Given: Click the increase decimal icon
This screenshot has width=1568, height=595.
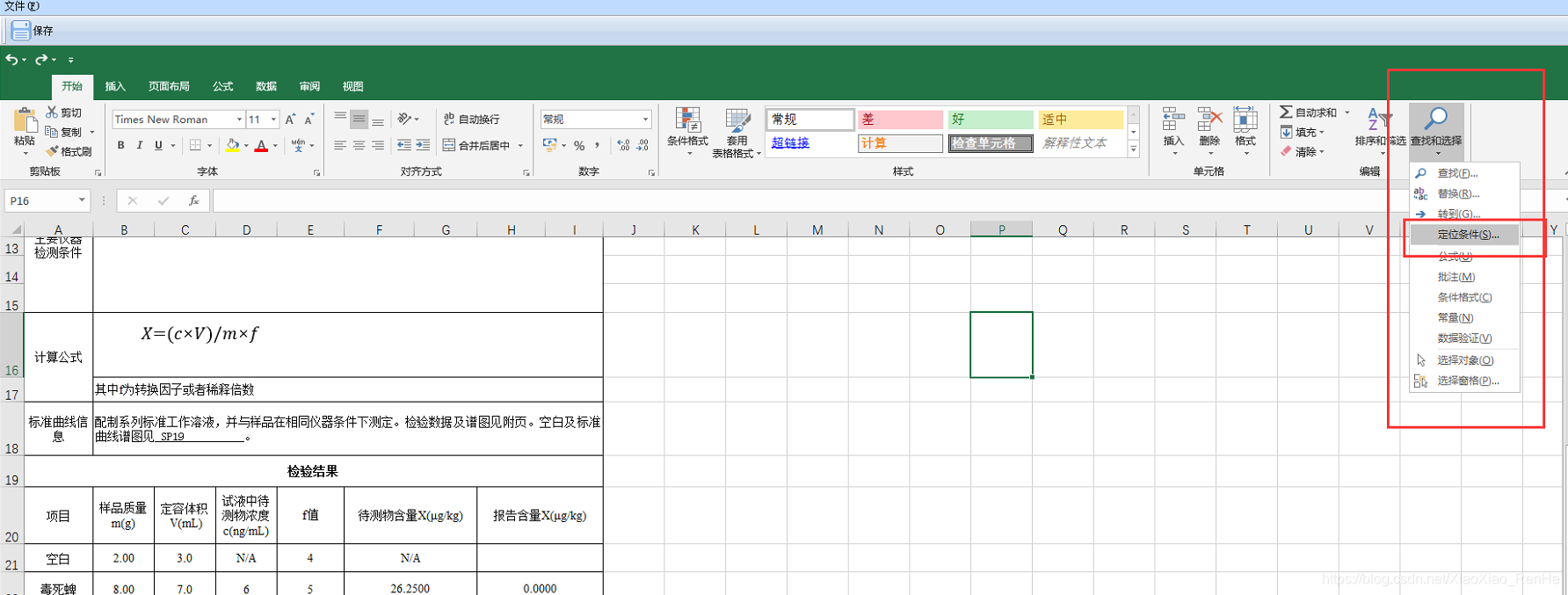Looking at the screenshot, I should point(623,145).
